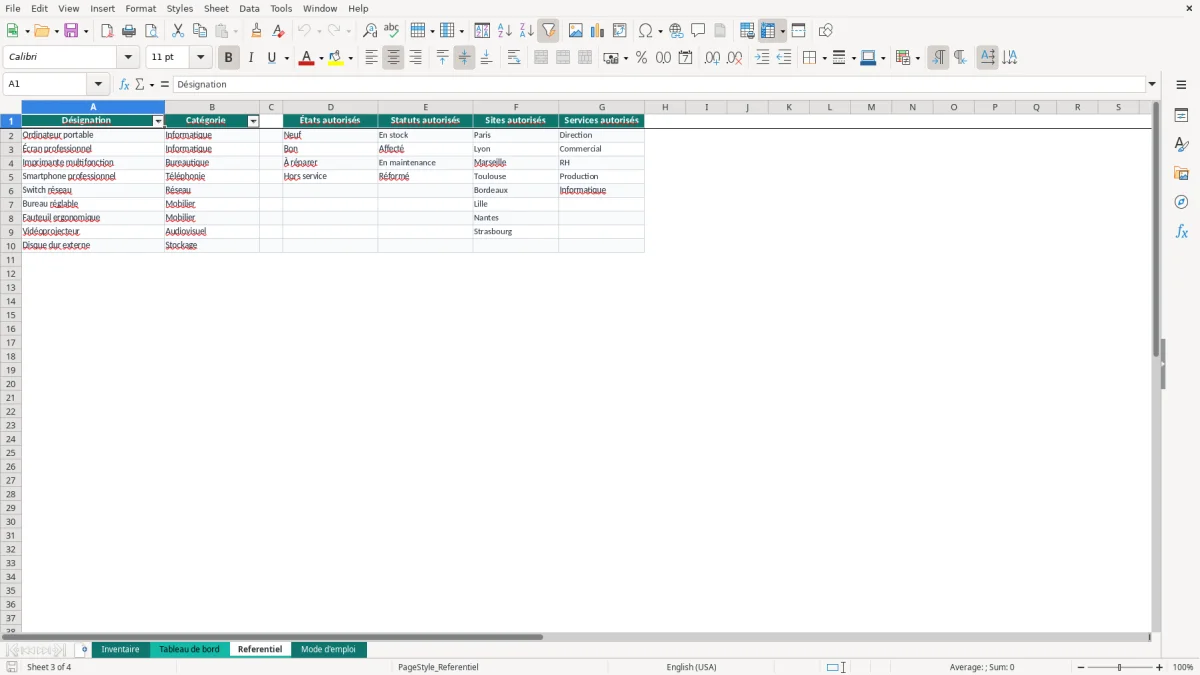Viewport: 1200px width, 675px height.
Task: Click the zoom in plus button
Action: [x=1160, y=667]
